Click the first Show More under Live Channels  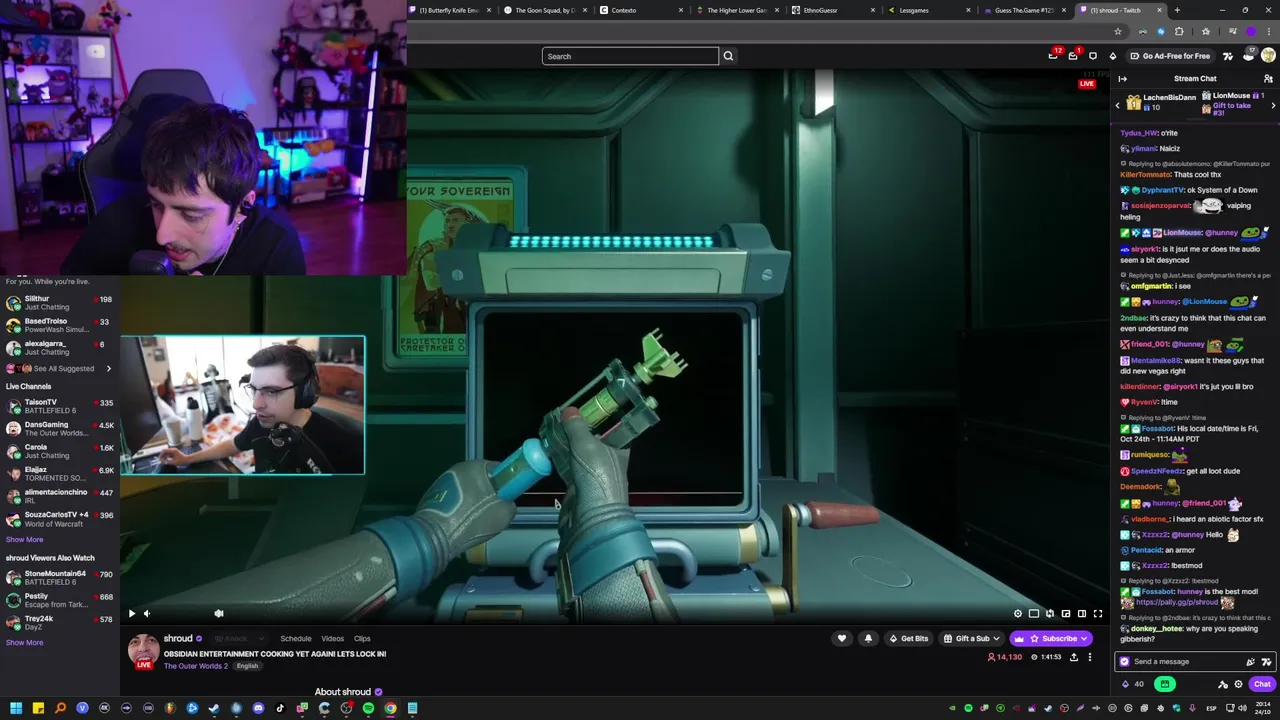(24, 539)
